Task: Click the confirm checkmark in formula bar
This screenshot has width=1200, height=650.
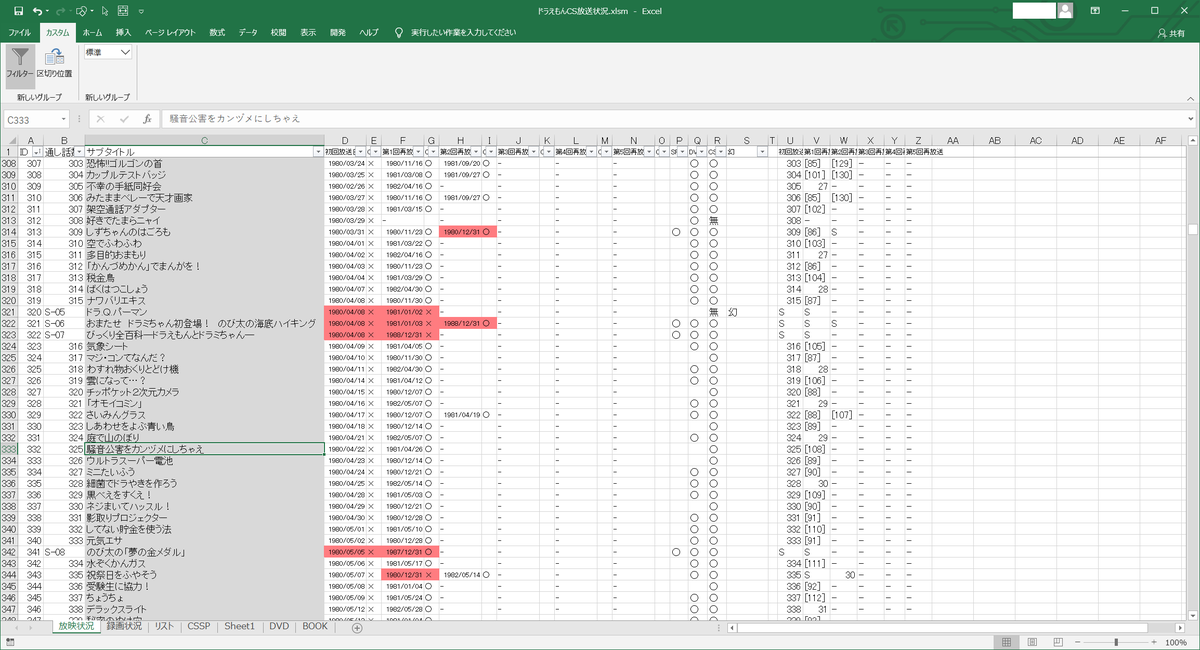Action: 125,118
